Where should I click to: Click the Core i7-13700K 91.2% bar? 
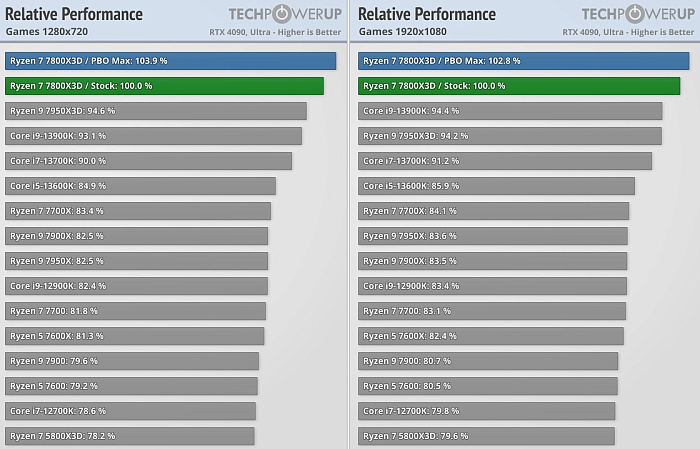click(x=505, y=161)
